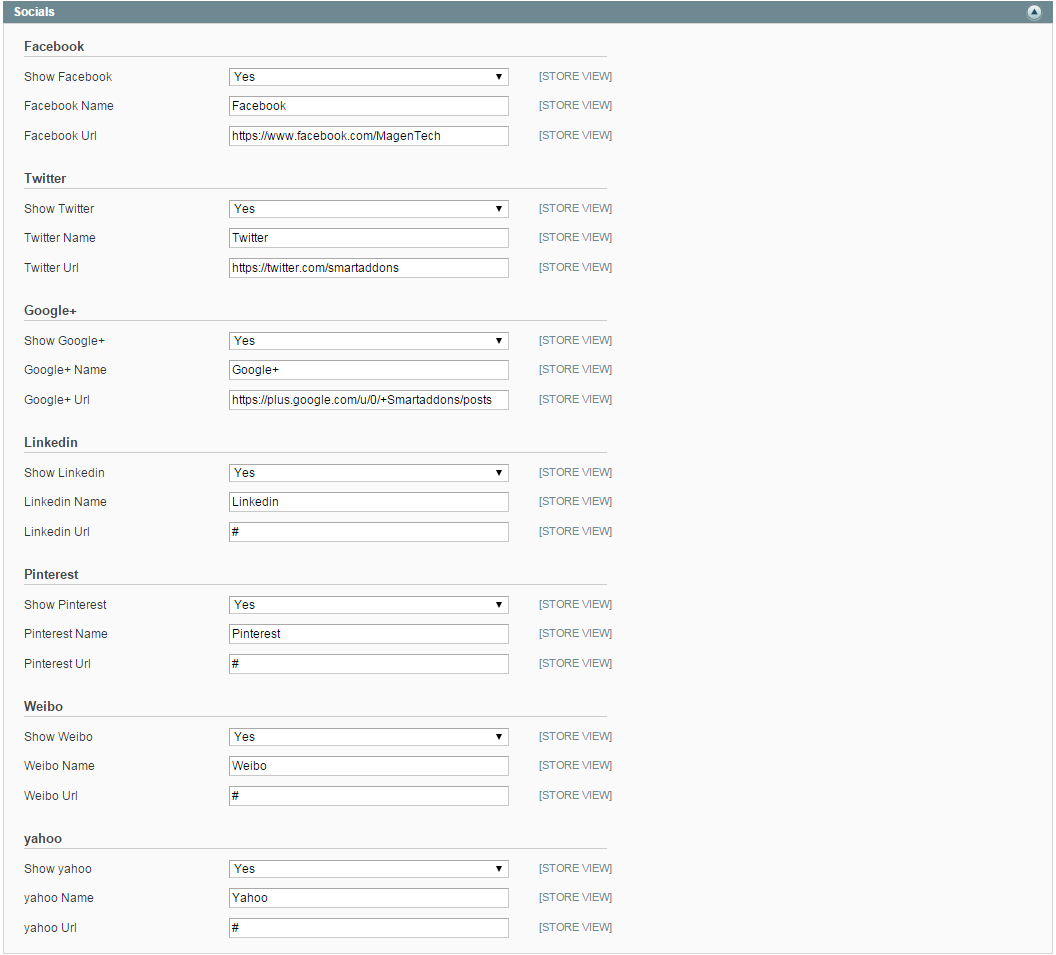Focus the Twitter Name text box
Screen dimensions: 1056x955
[368, 238]
